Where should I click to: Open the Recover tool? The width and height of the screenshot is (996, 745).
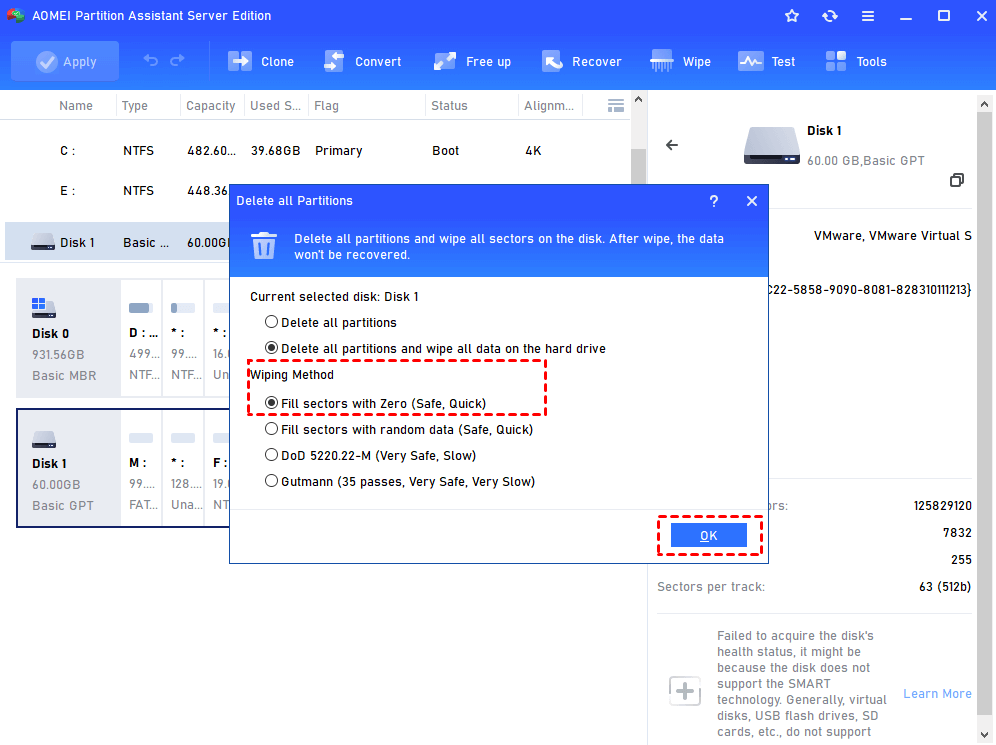click(x=582, y=62)
